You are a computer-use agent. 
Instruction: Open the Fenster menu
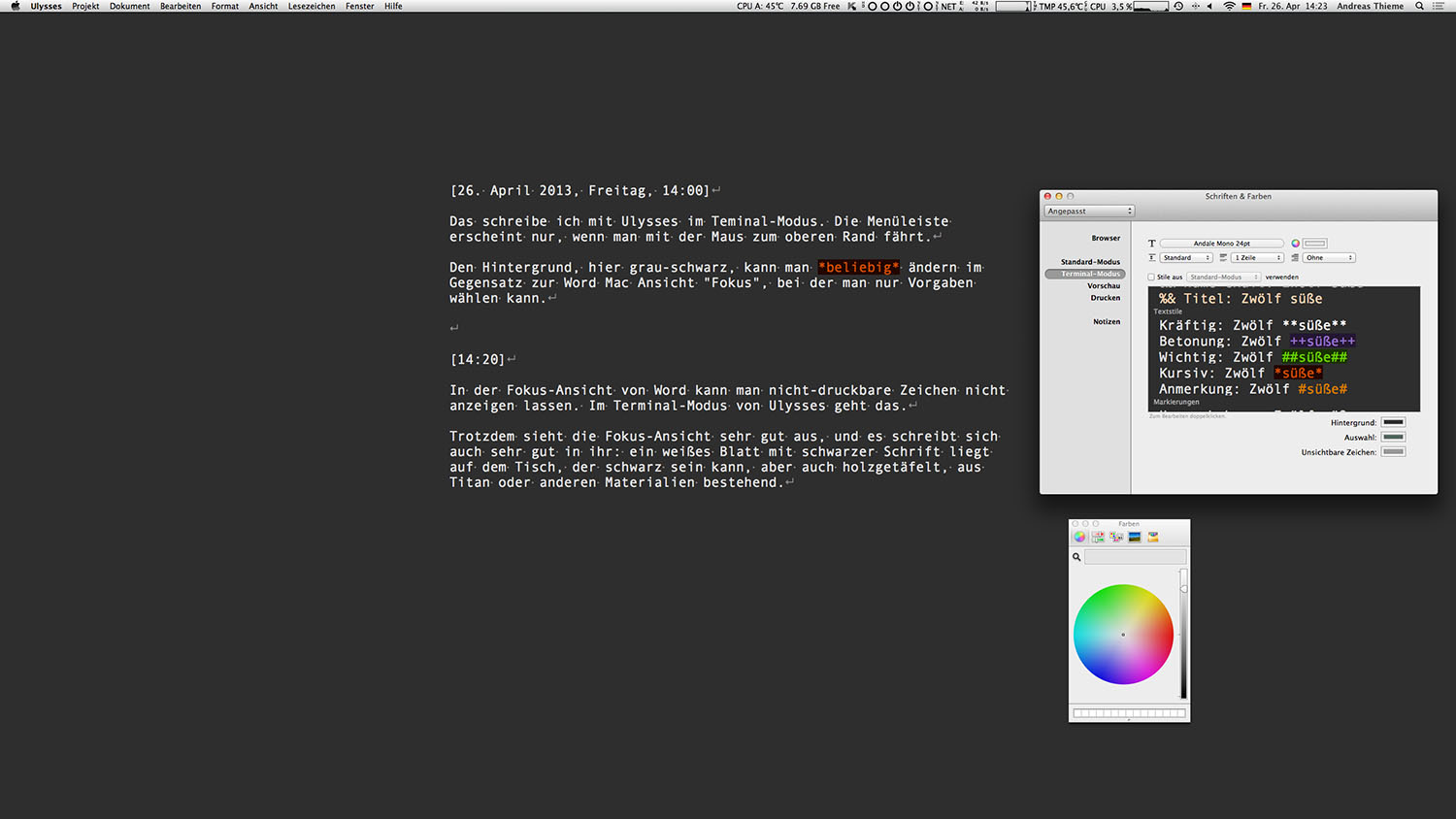(360, 6)
